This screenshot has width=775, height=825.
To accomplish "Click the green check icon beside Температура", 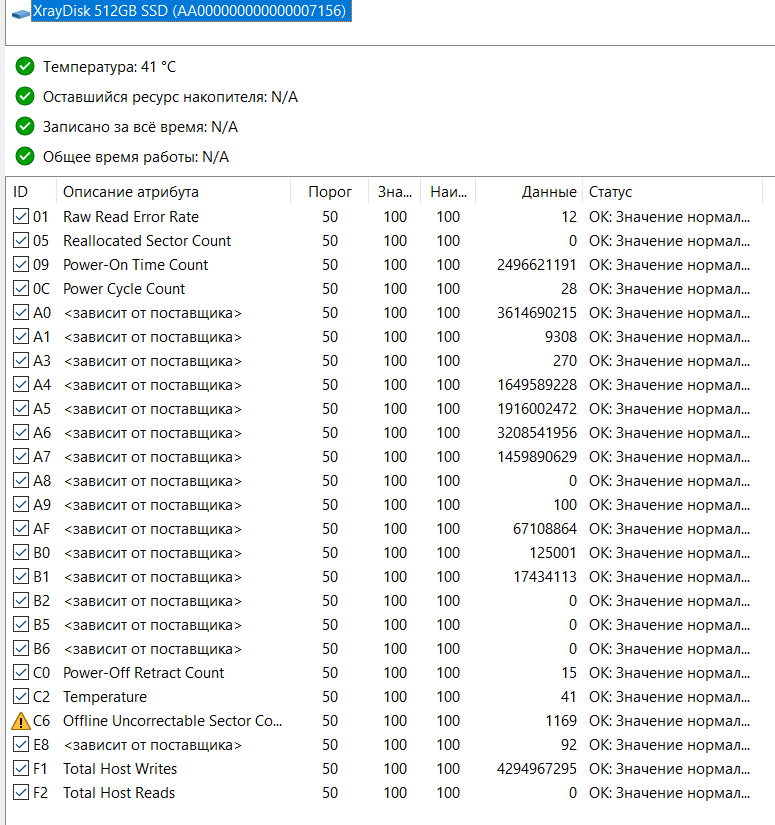I will tap(25, 66).
